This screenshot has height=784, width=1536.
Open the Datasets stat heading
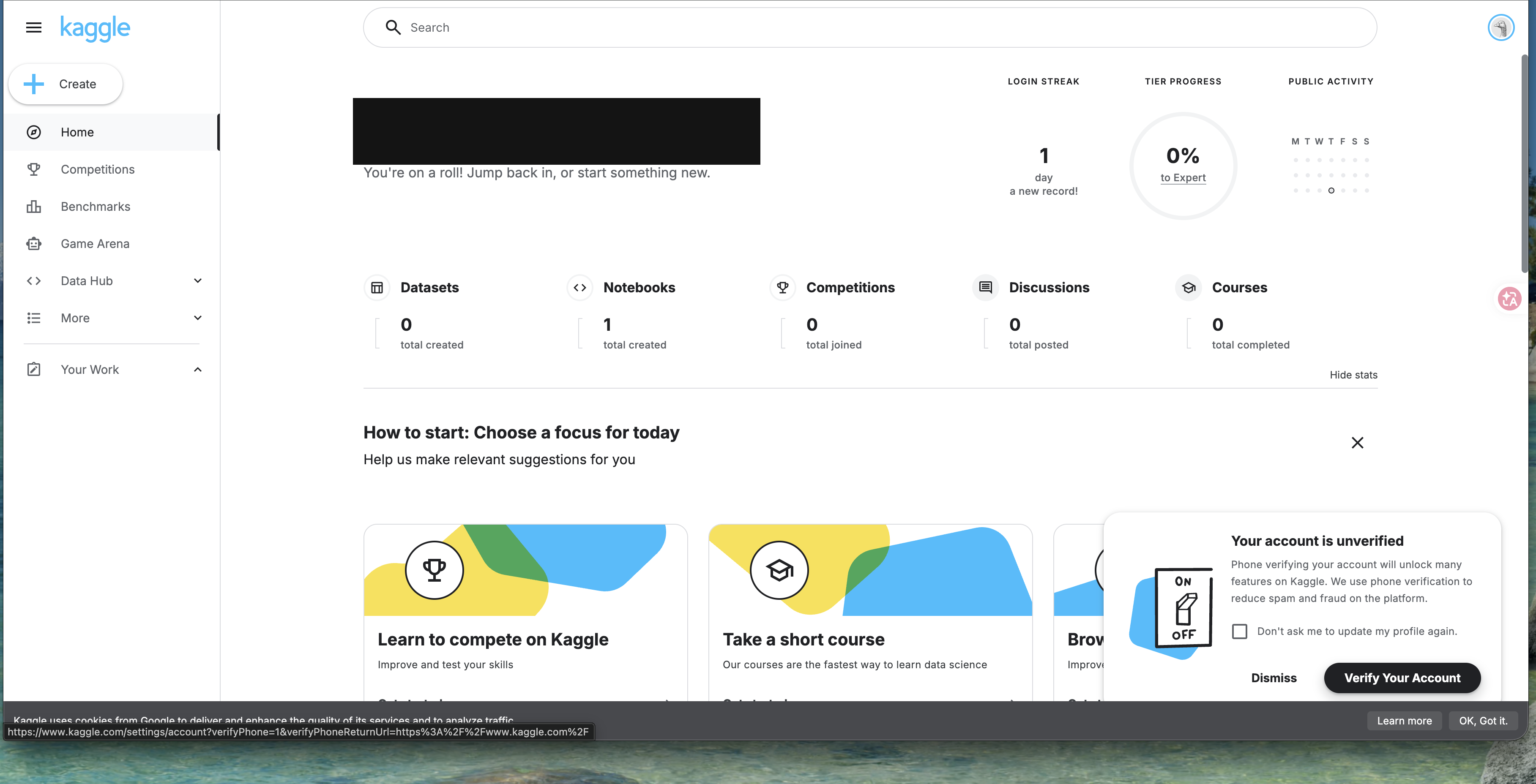430,288
